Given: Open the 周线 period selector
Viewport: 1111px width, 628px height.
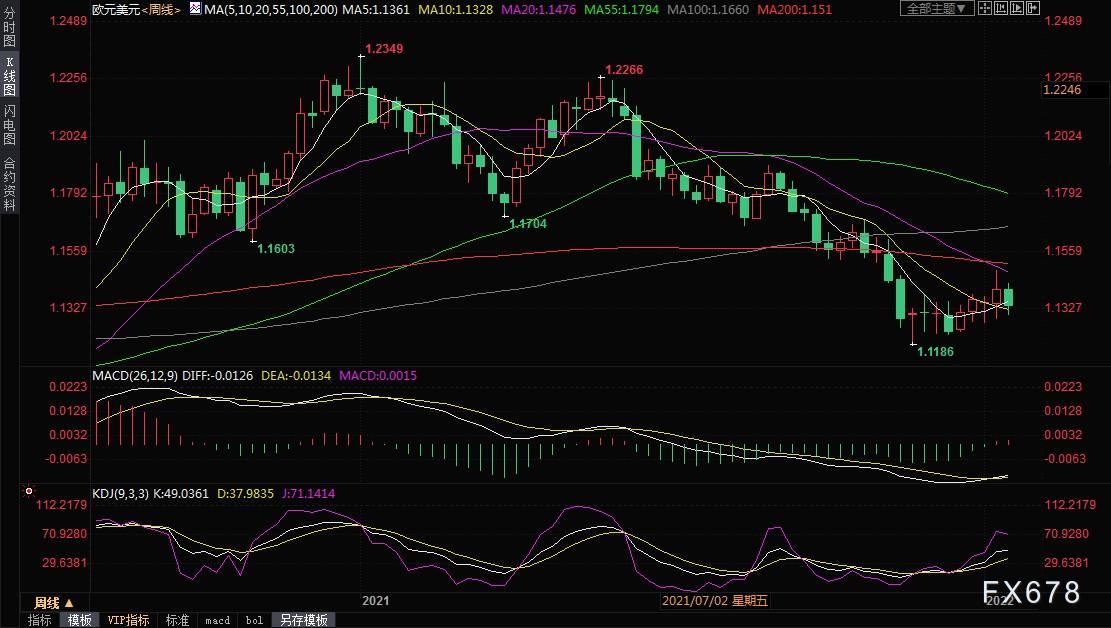Looking at the screenshot, I should (54, 603).
